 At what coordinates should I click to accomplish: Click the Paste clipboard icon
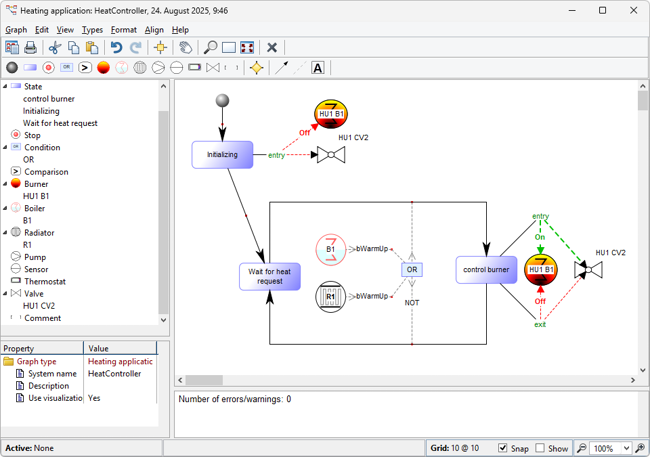pyautogui.click(x=92, y=47)
